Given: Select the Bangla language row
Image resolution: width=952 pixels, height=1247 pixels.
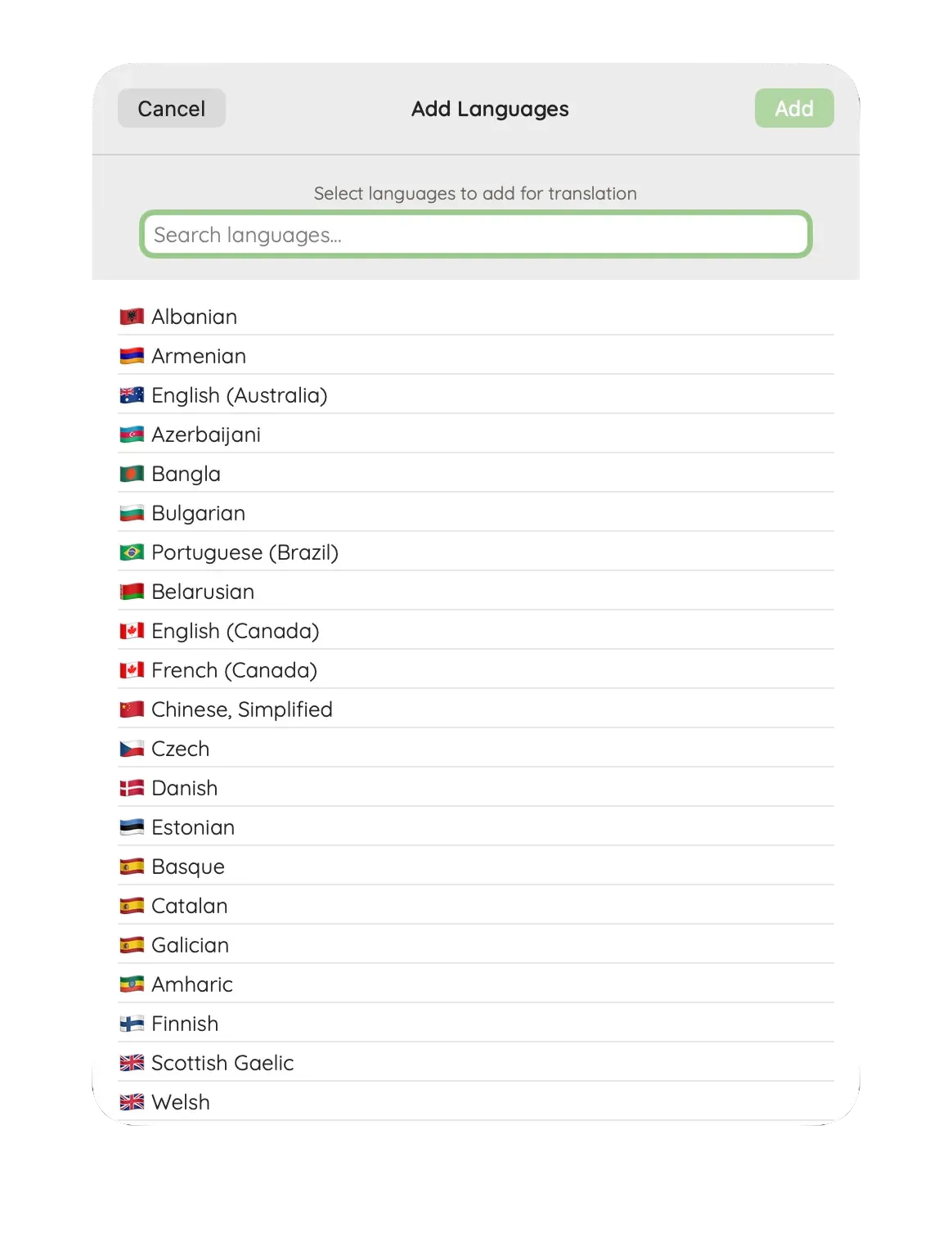Looking at the screenshot, I should coord(476,474).
